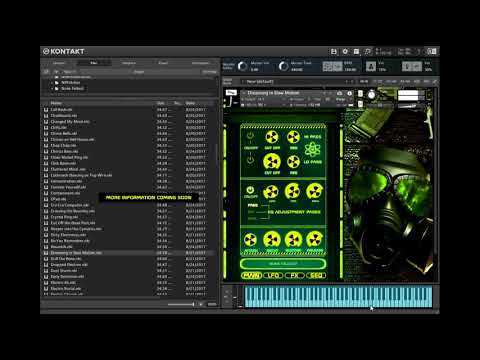The height and width of the screenshot is (360, 480).
Task: Click the Release envelope knob
Action: tap(314, 239)
